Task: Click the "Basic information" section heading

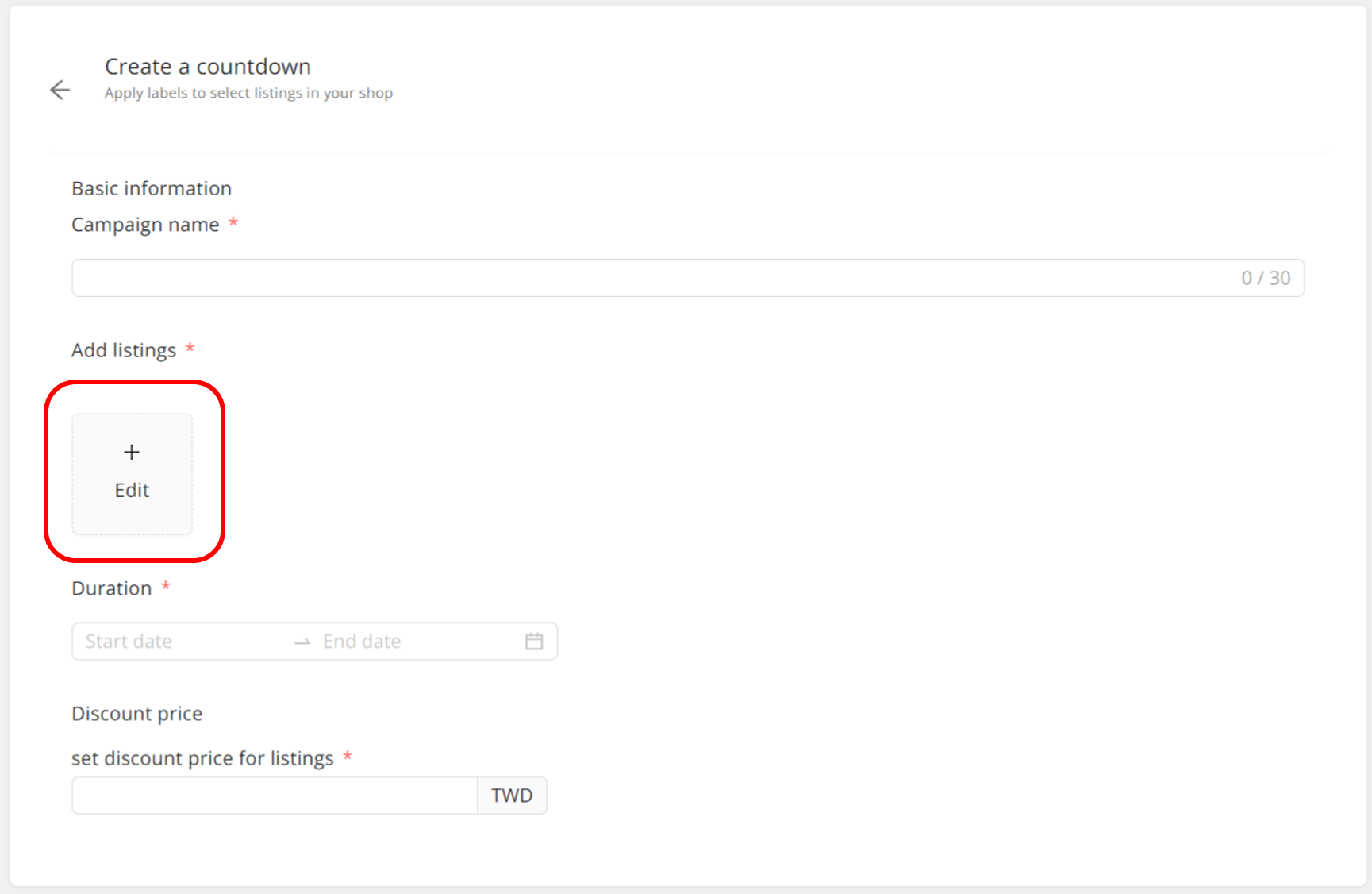Action: 152,188
